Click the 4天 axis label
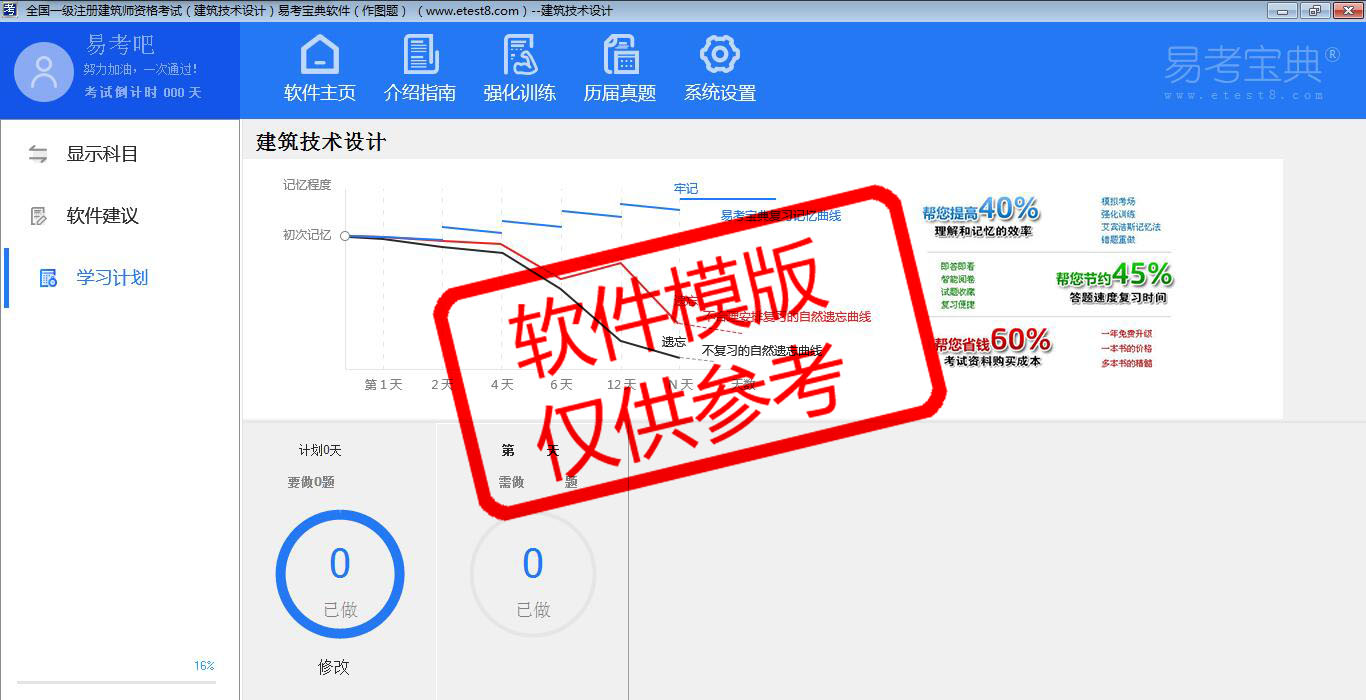Viewport: 1366px width, 700px height. 502,385
